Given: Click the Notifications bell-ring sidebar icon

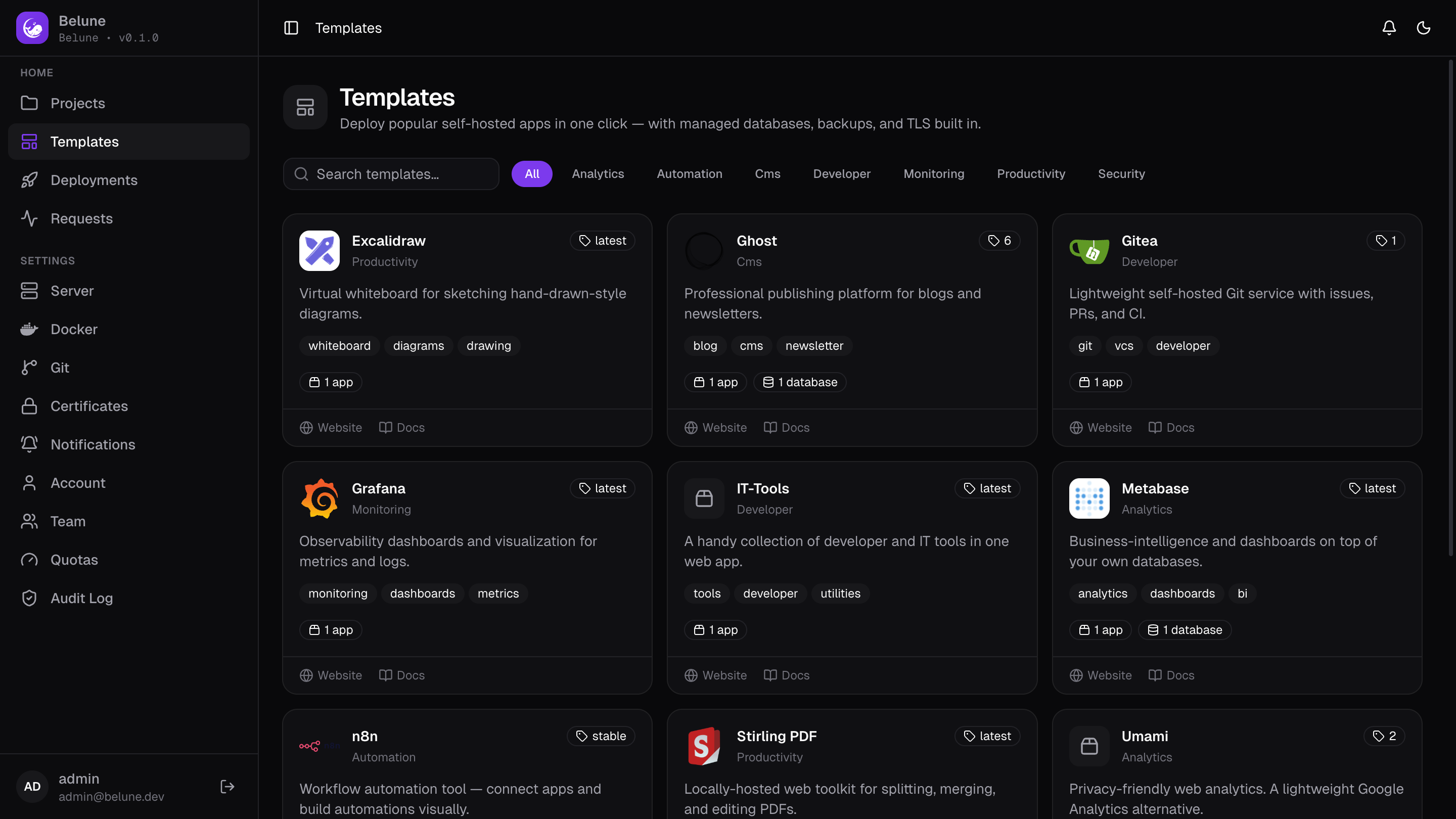Looking at the screenshot, I should click(29, 445).
